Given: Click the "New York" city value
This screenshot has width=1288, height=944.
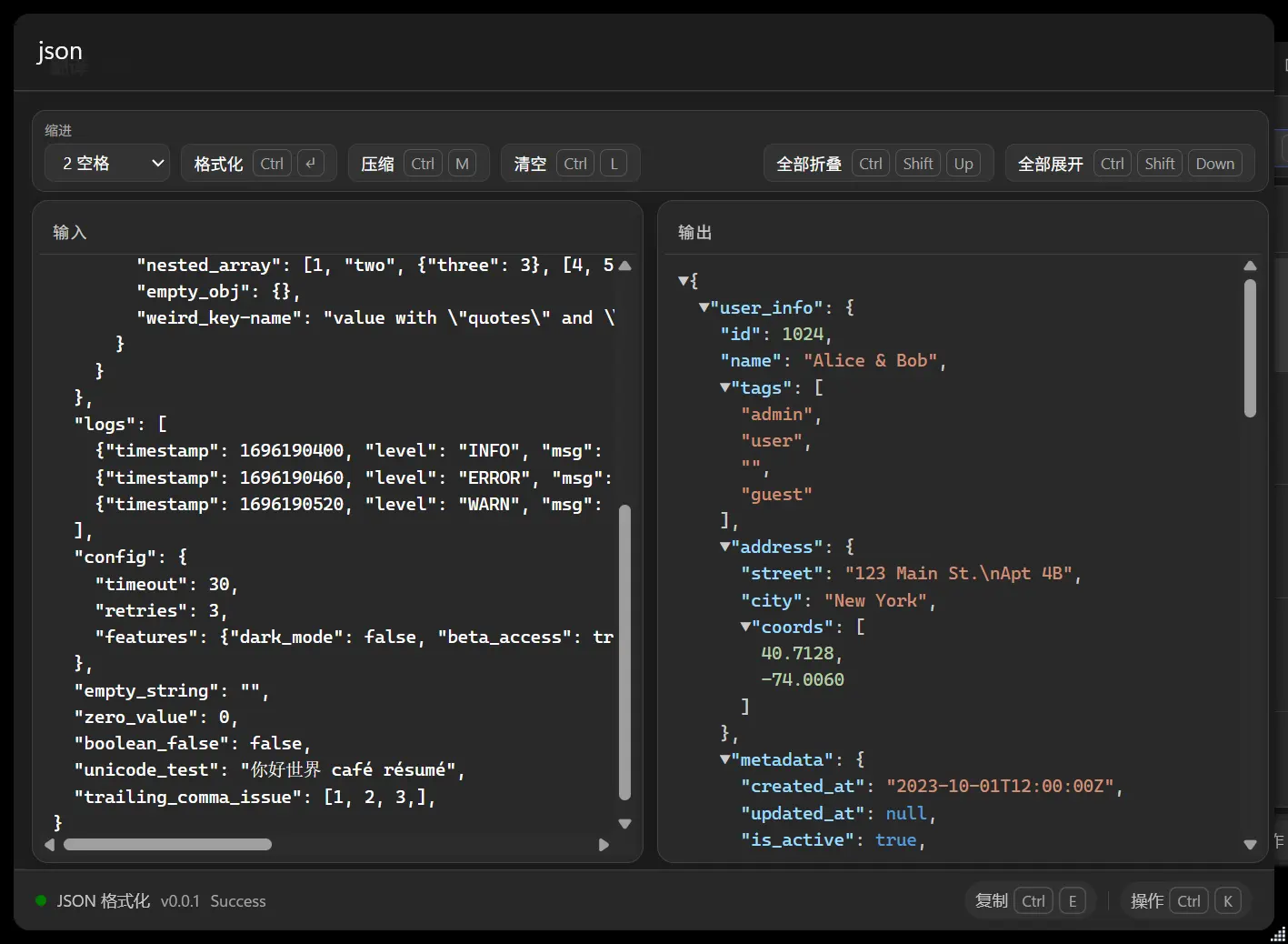Looking at the screenshot, I should click(x=875, y=601).
